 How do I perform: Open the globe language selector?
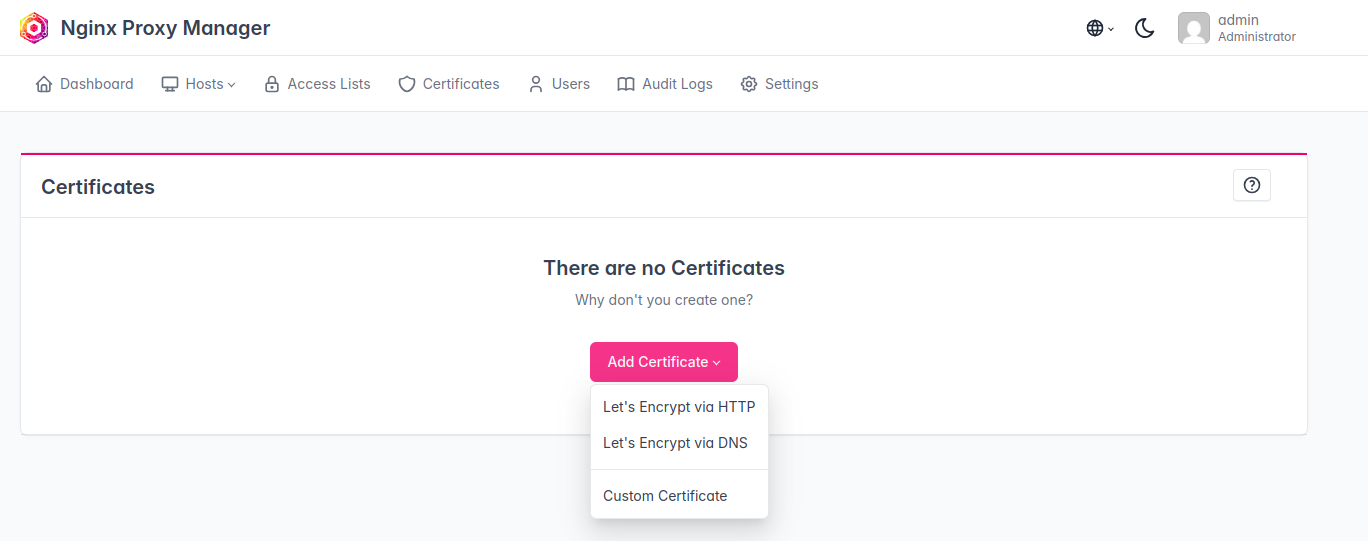[1100, 28]
